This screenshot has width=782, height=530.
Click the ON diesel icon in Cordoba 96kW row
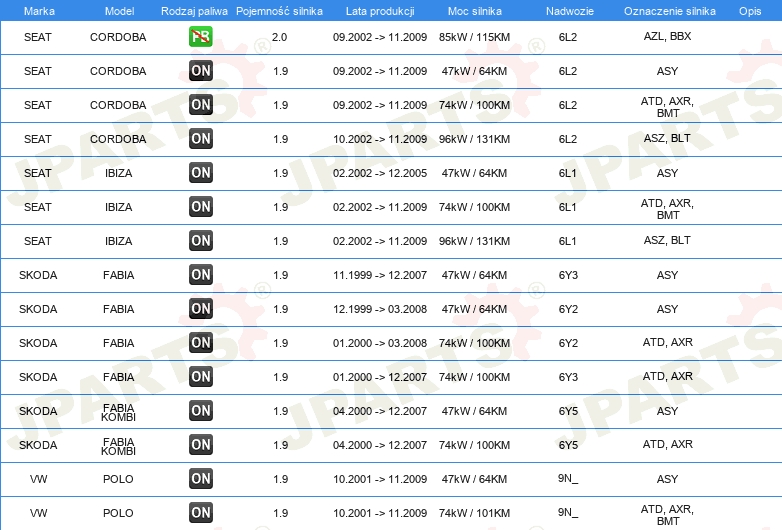(200, 139)
